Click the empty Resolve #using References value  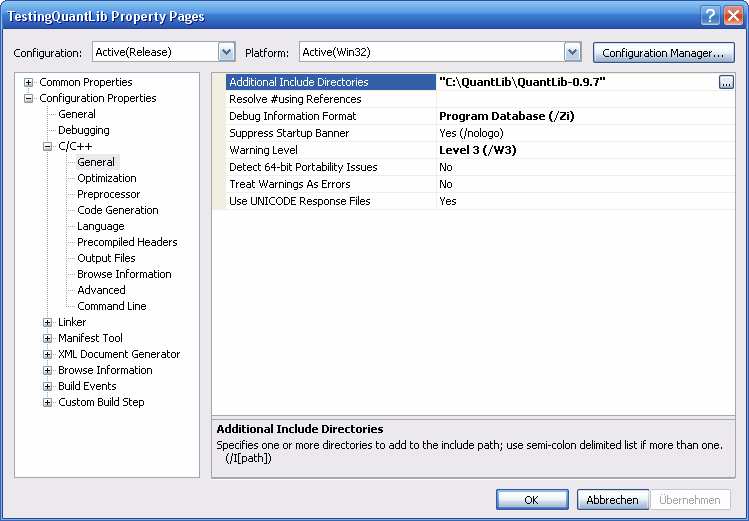point(586,99)
